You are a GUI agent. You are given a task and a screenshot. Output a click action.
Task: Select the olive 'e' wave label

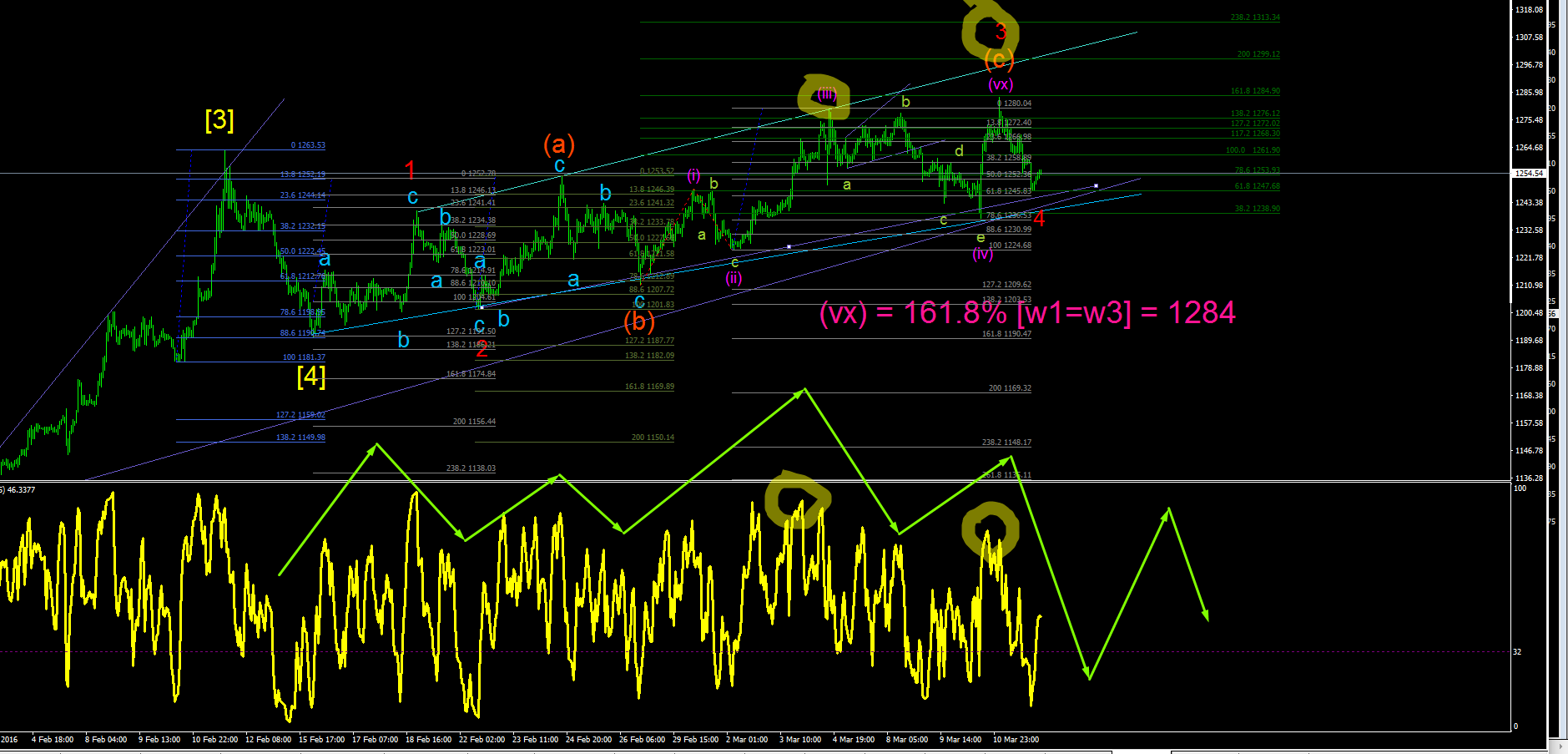click(x=981, y=238)
